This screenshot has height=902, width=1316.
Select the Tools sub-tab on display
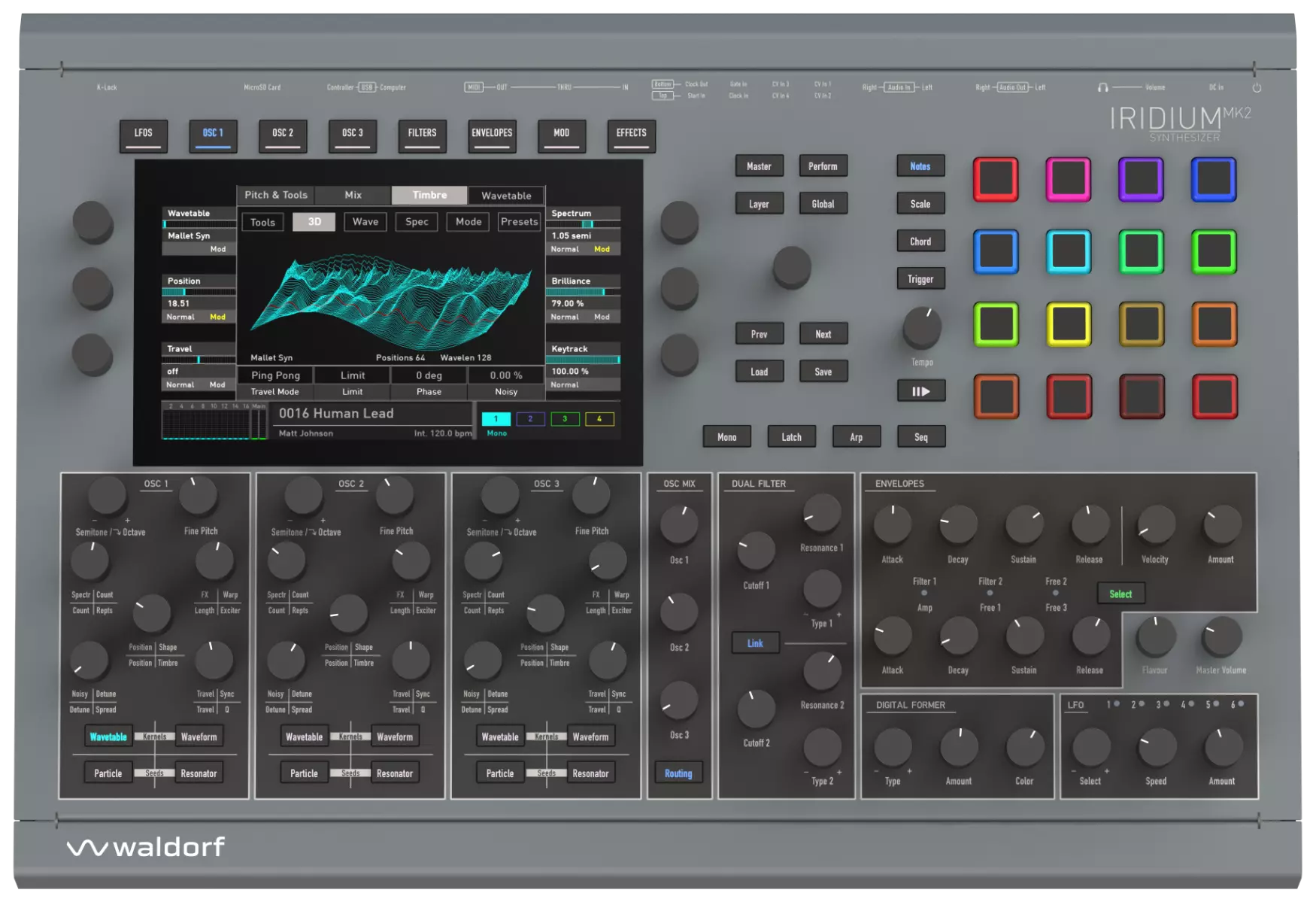[262, 222]
